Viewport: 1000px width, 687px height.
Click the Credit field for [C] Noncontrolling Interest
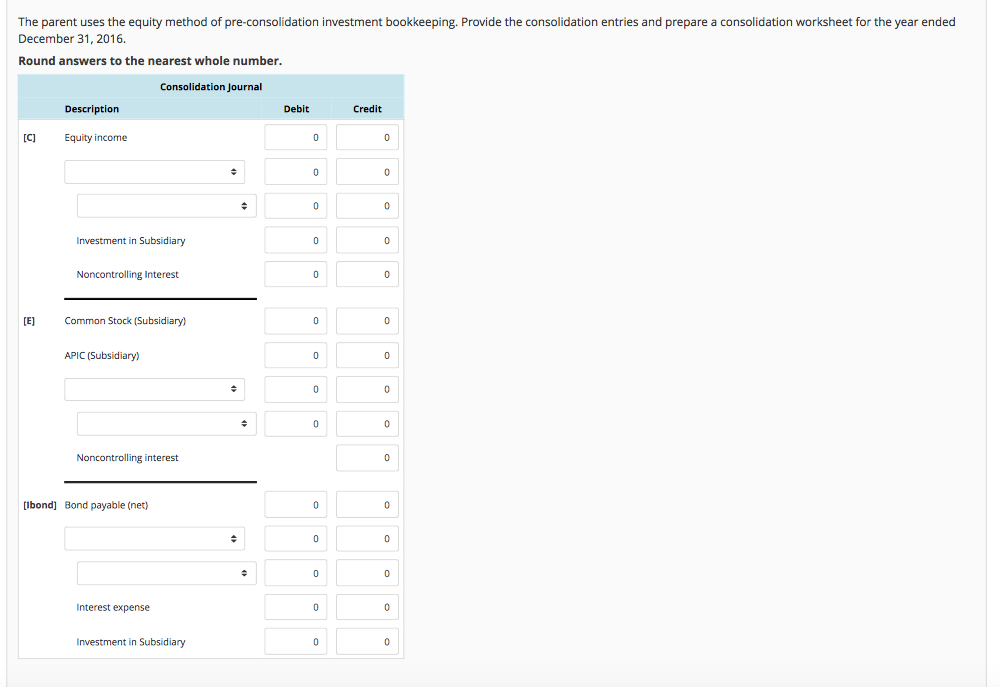(x=367, y=274)
